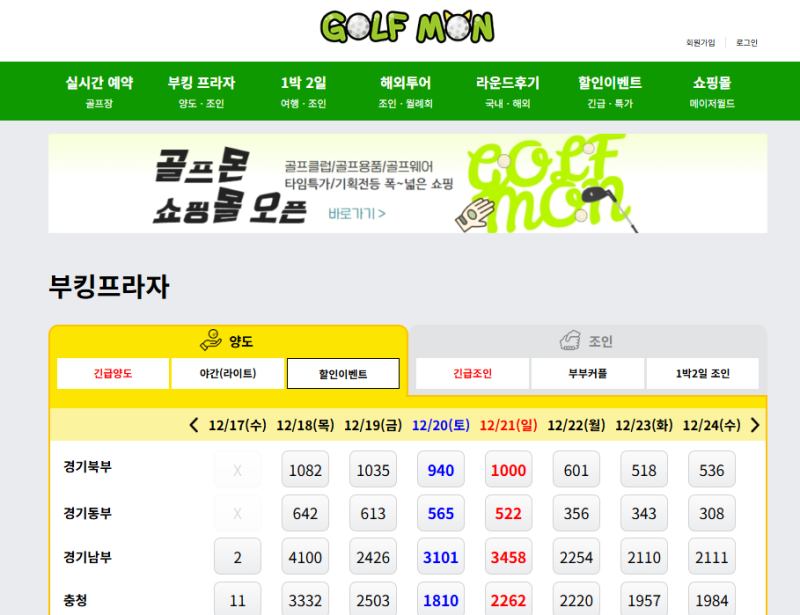Viewport: 800px width, 615px height.
Task: Open 충청 Saturday count 1810
Action: 441,599
